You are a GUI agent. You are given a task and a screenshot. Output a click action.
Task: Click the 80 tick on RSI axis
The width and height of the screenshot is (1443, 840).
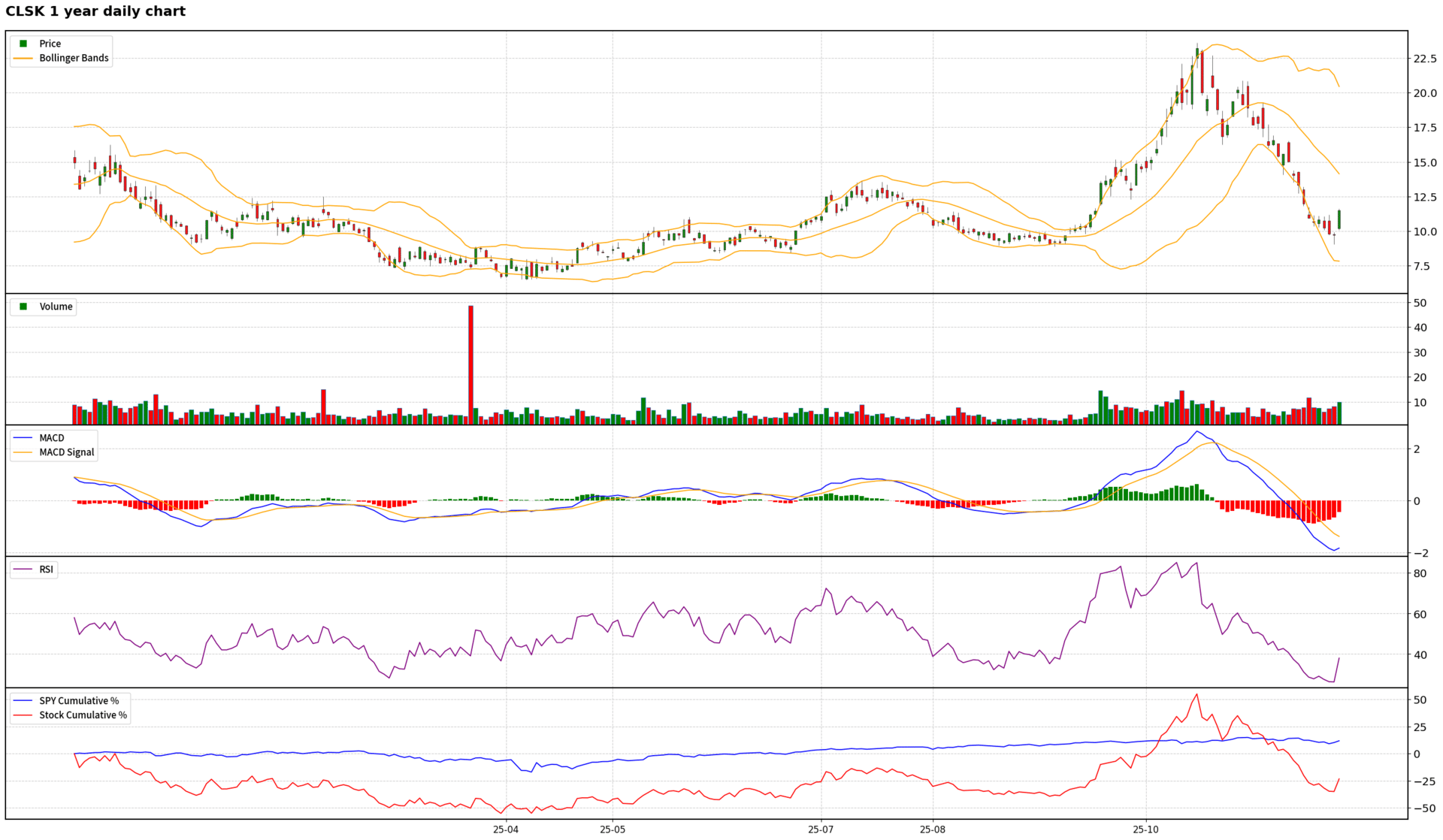point(1420,573)
